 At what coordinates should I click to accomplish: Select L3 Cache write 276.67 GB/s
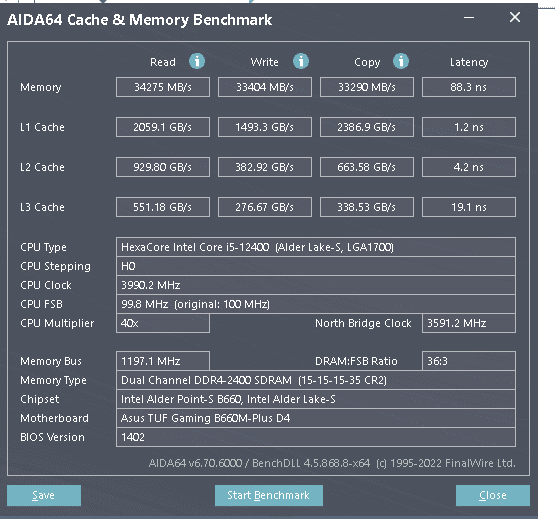[x=265, y=207]
